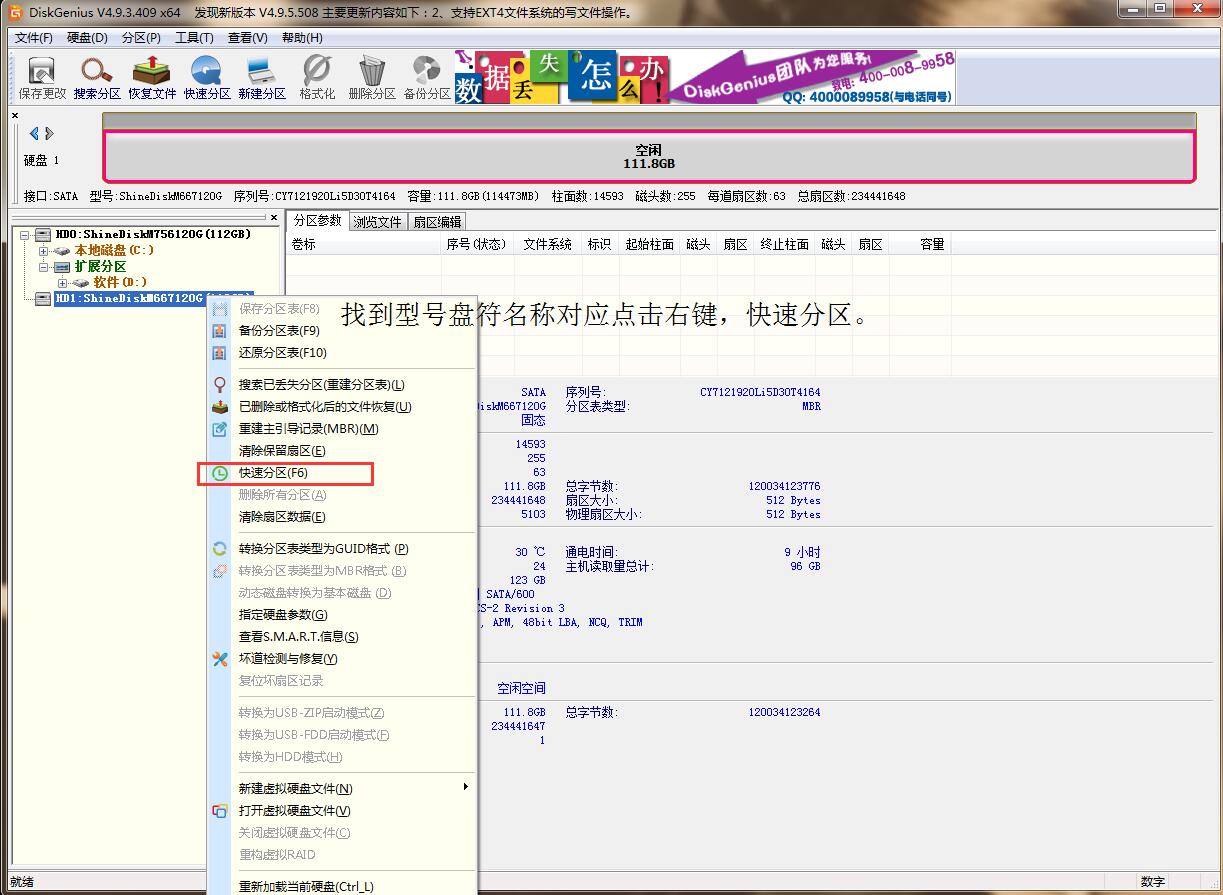The image size is (1223, 895).
Task: Collapse the HD0:ShineDiskM756120G tree node
Action: click(x=25, y=234)
